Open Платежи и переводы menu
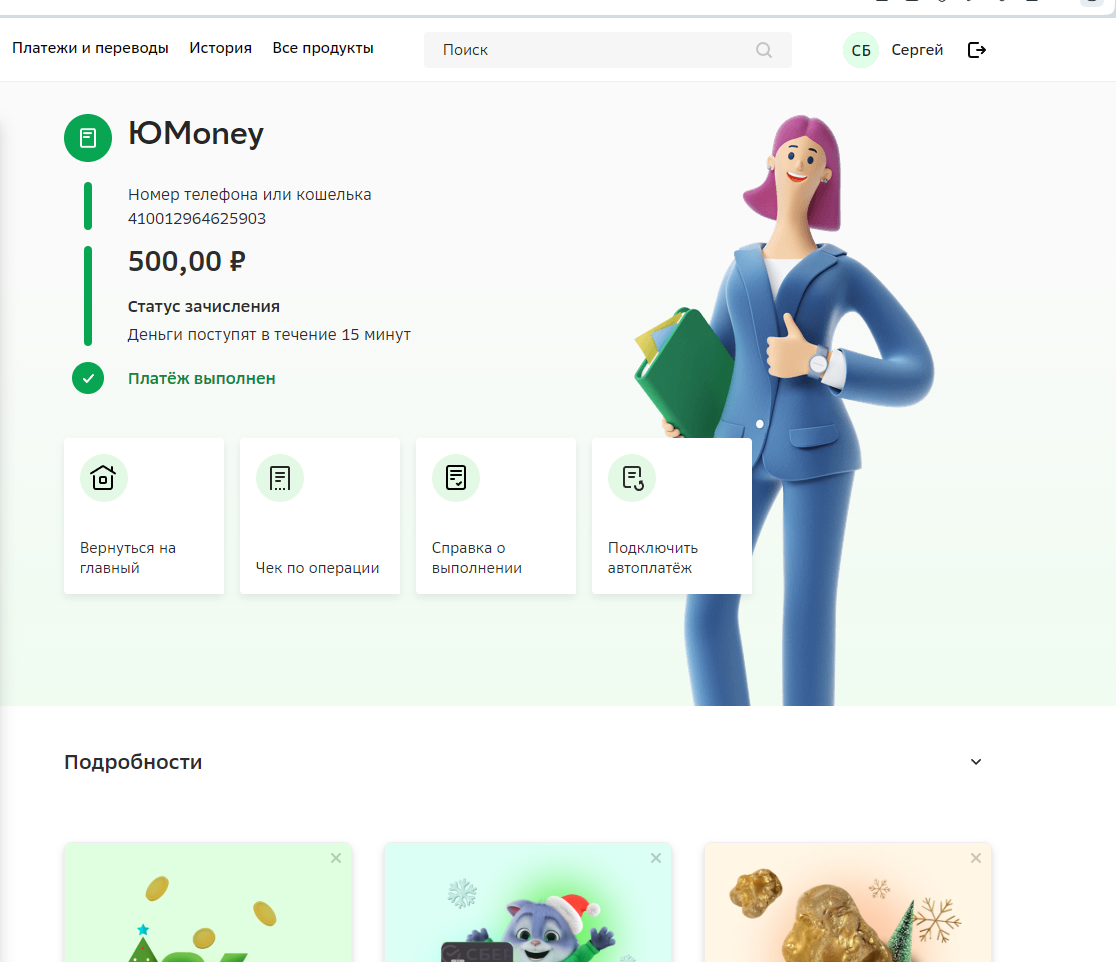Viewport: 1116px width, 962px height. (90, 48)
